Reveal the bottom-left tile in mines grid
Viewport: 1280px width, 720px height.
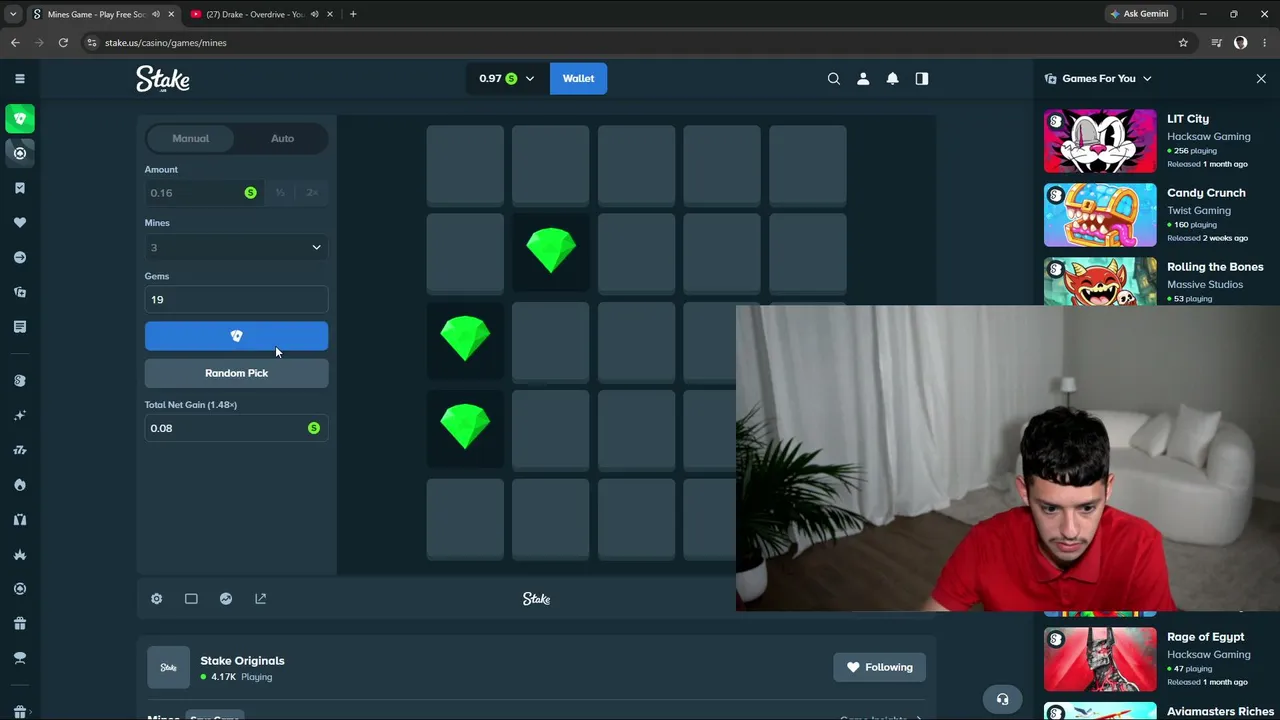(x=465, y=518)
